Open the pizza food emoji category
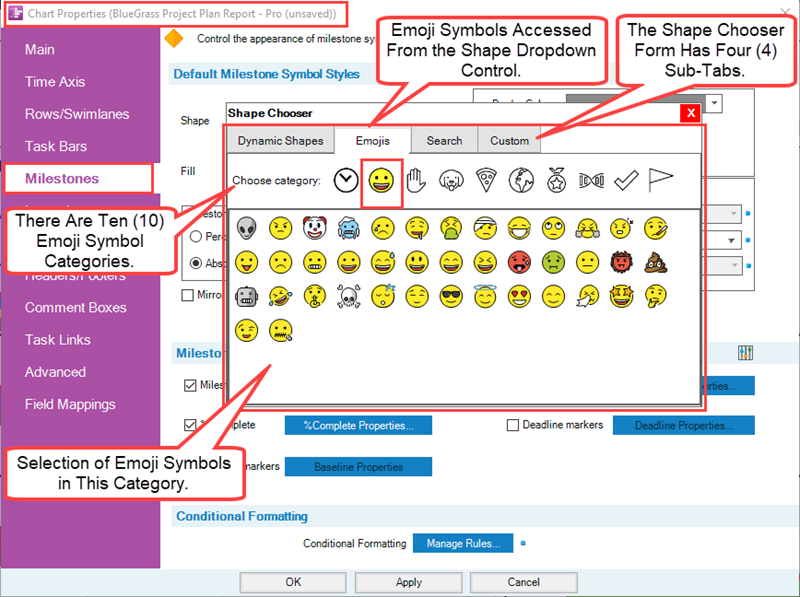The image size is (800, 597). [486, 180]
